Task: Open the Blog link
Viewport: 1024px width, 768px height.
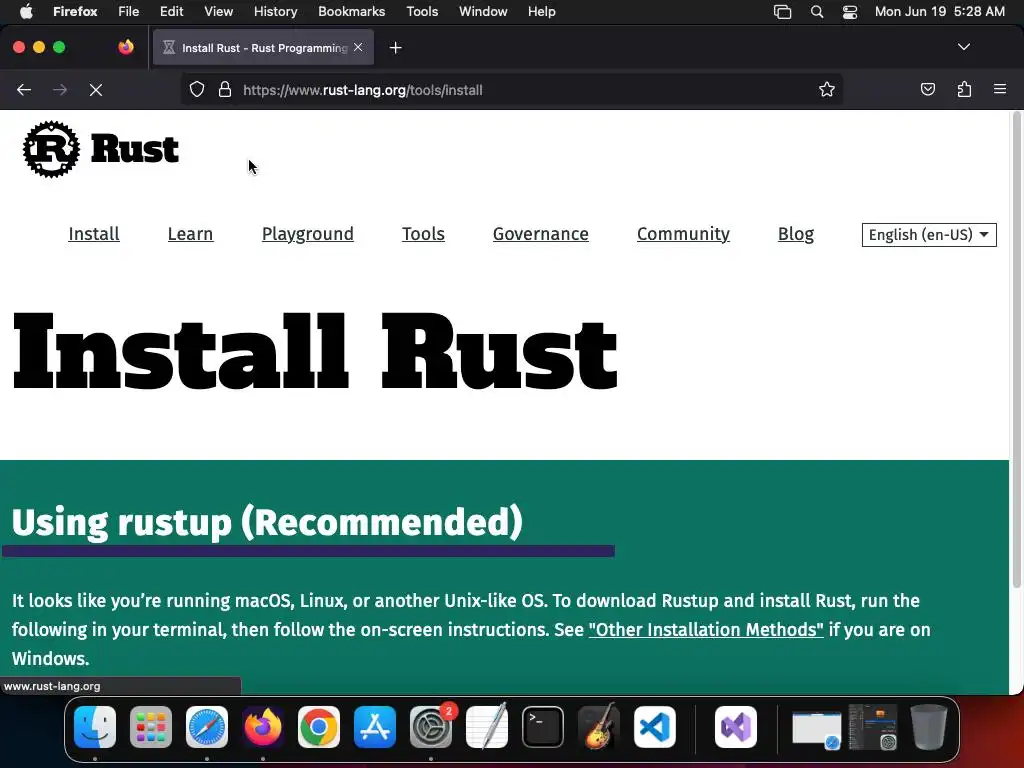Action: pos(795,234)
